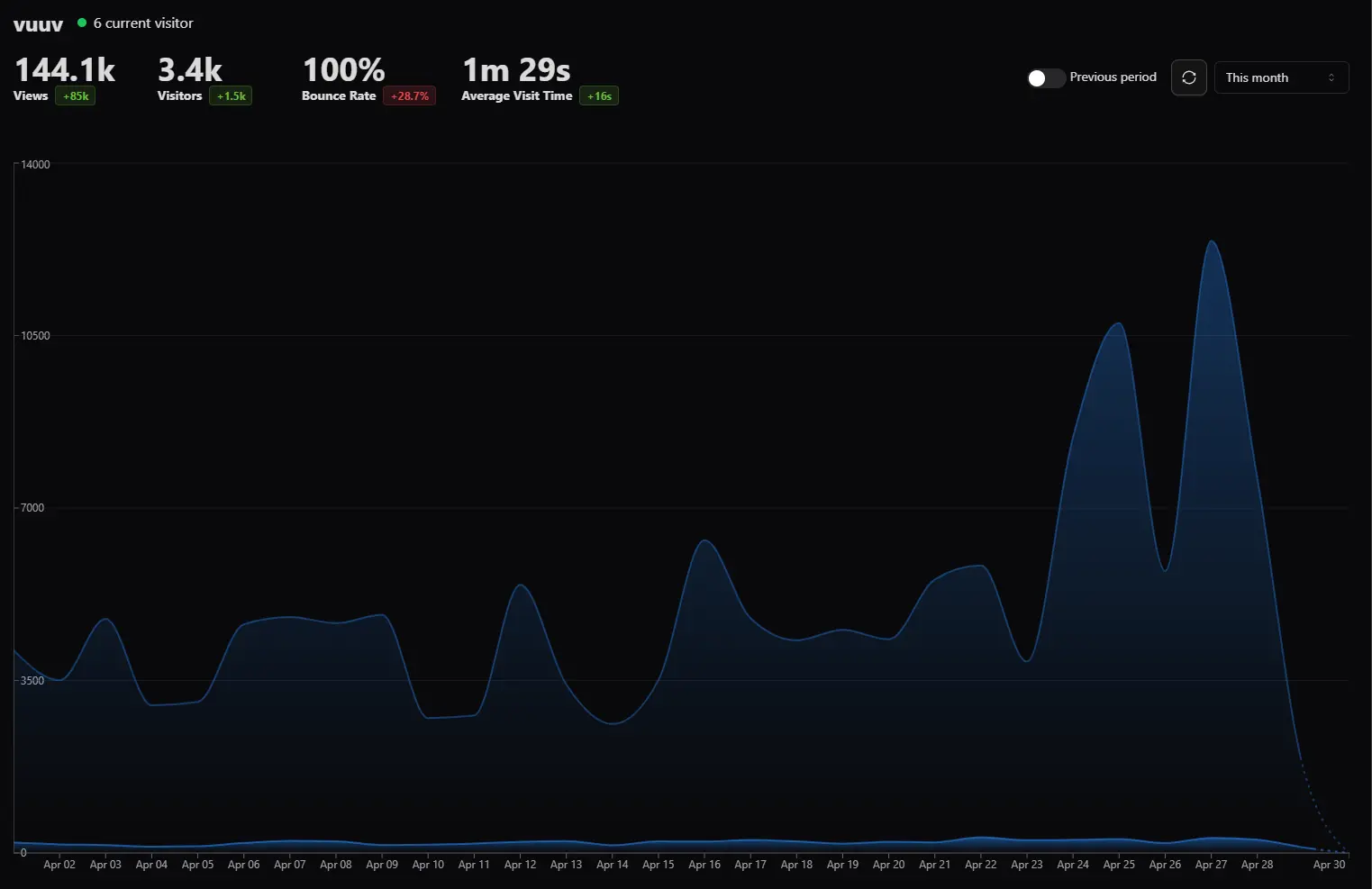This screenshot has height=889, width=1372.
Task: Click the Apr 16 peak on the chart
Action: pos(704,540)
